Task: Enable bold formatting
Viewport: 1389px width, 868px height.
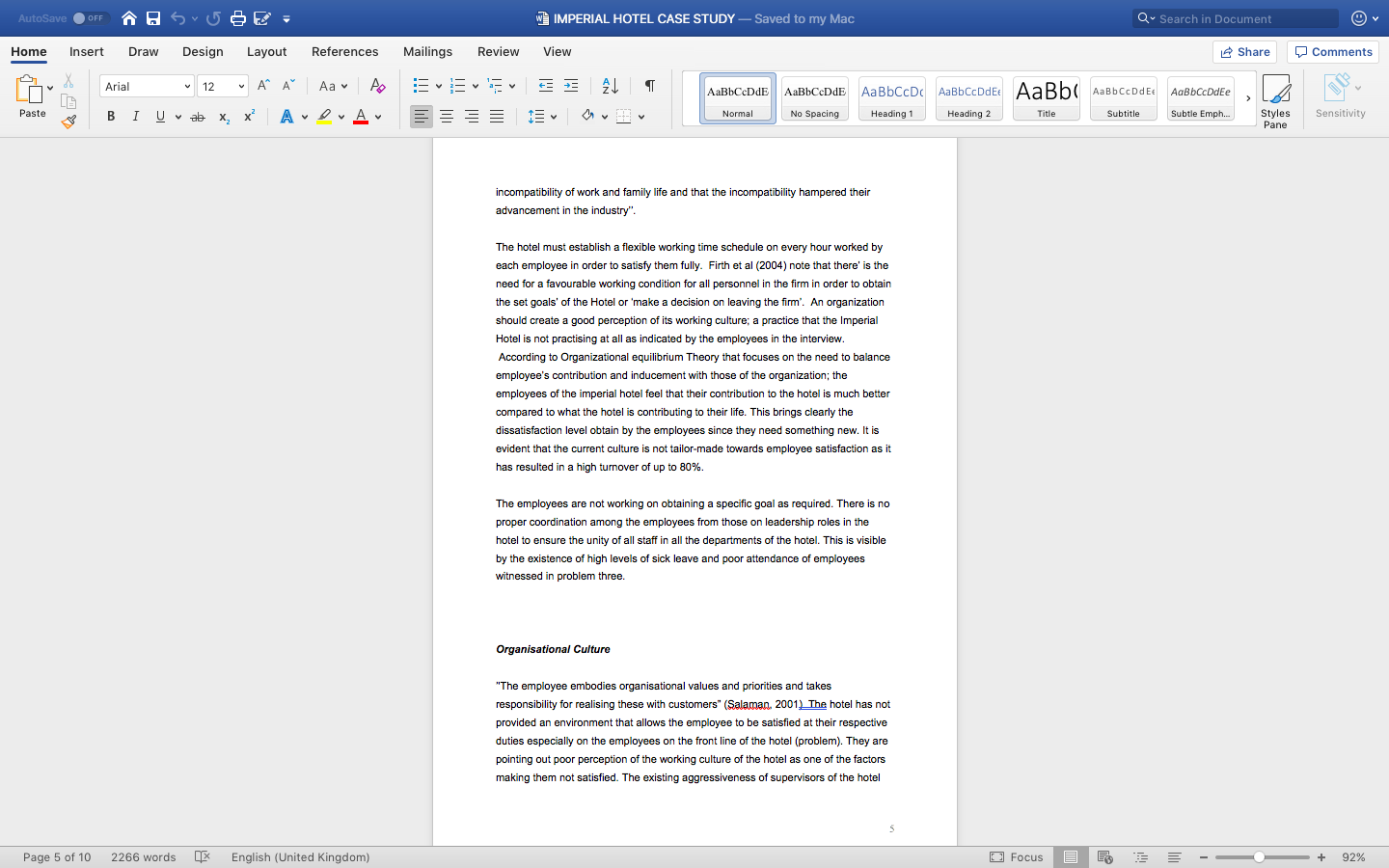Action: 111,117
